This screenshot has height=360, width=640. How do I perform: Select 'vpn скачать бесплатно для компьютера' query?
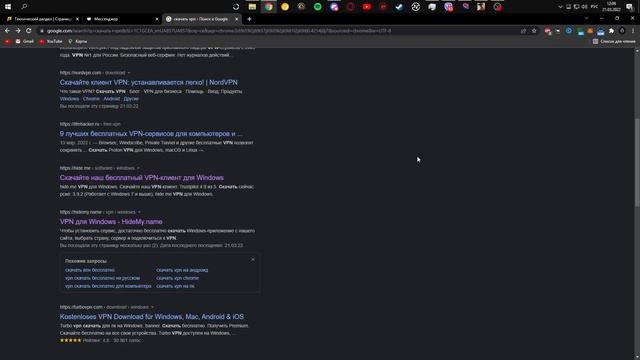(108, 286)
